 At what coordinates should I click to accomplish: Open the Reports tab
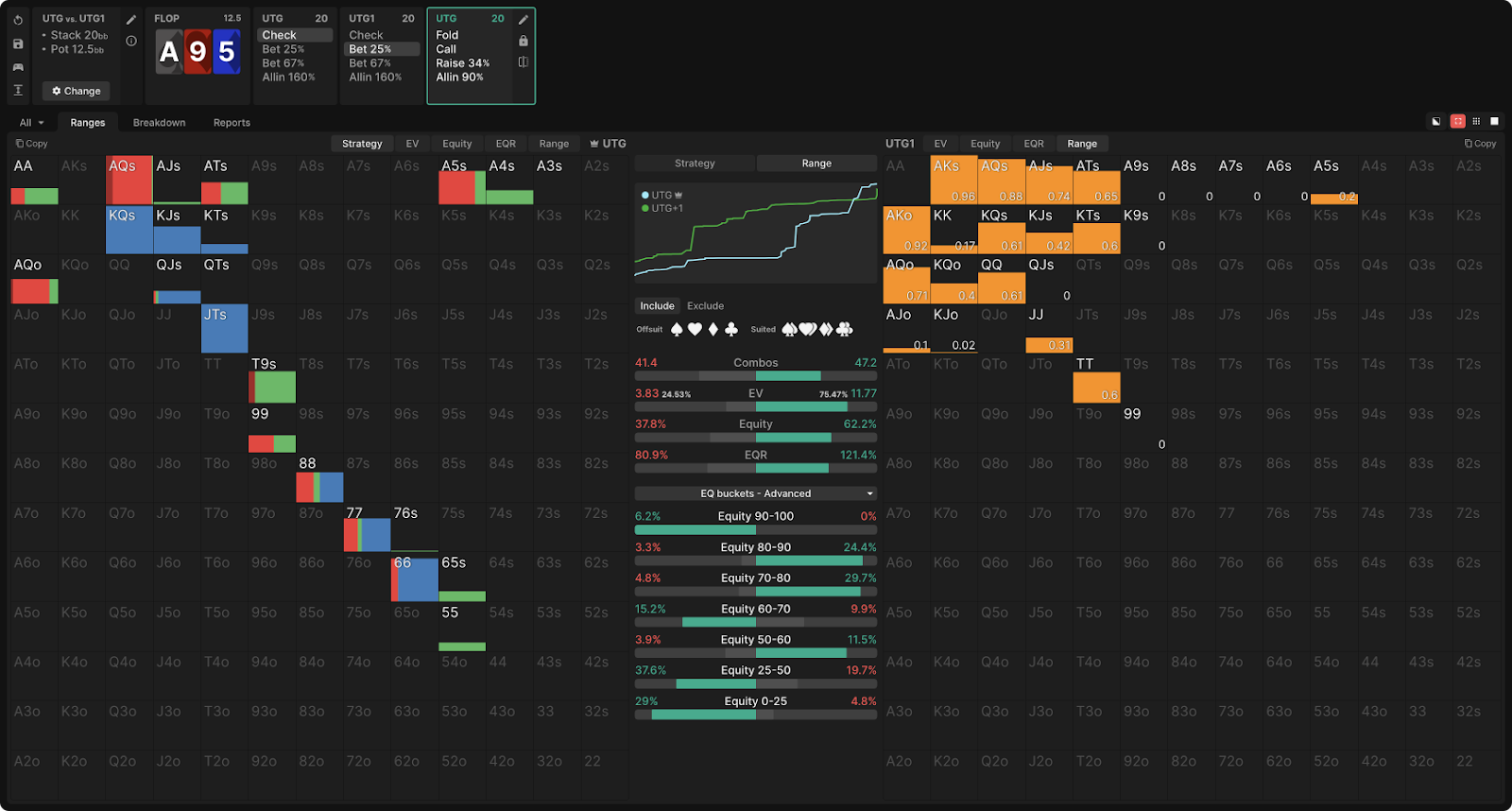click(232, 123)
